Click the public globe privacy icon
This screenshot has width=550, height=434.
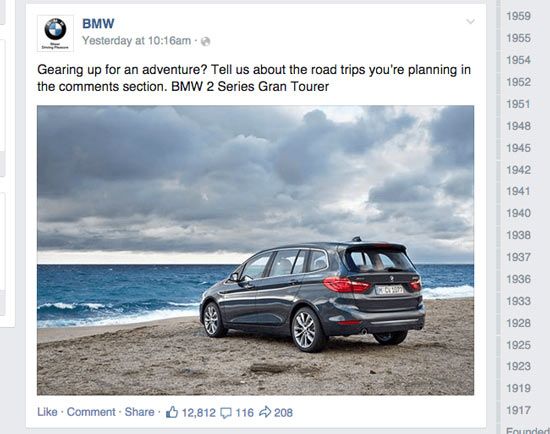pyautogui.click(x=206, y=41)
